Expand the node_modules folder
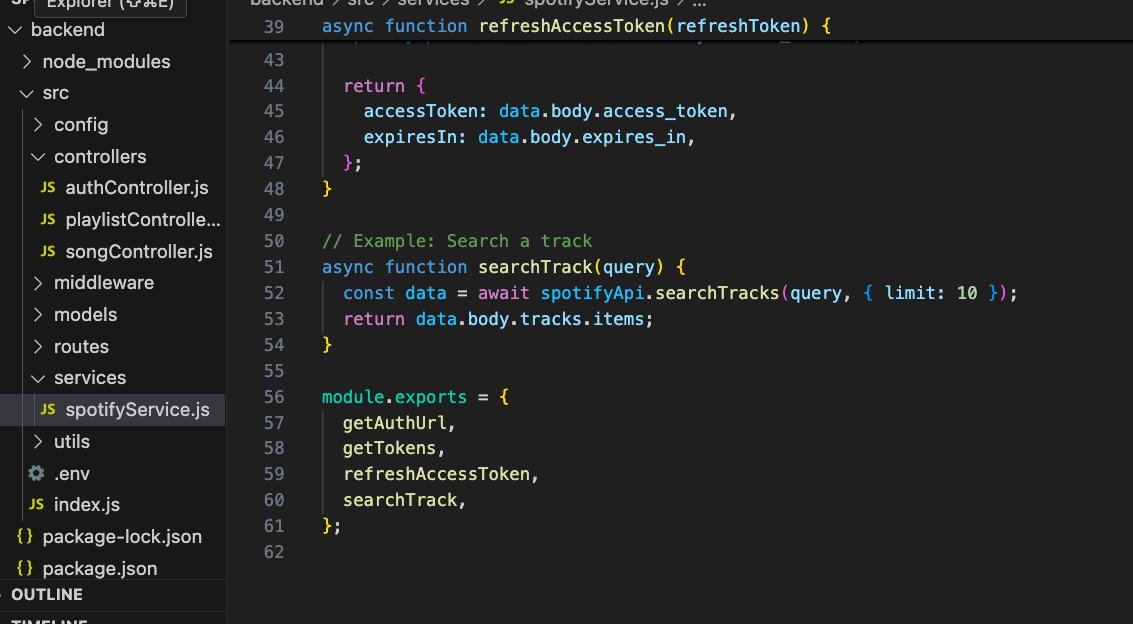1133x624 pixels. [x=27, y=61]
